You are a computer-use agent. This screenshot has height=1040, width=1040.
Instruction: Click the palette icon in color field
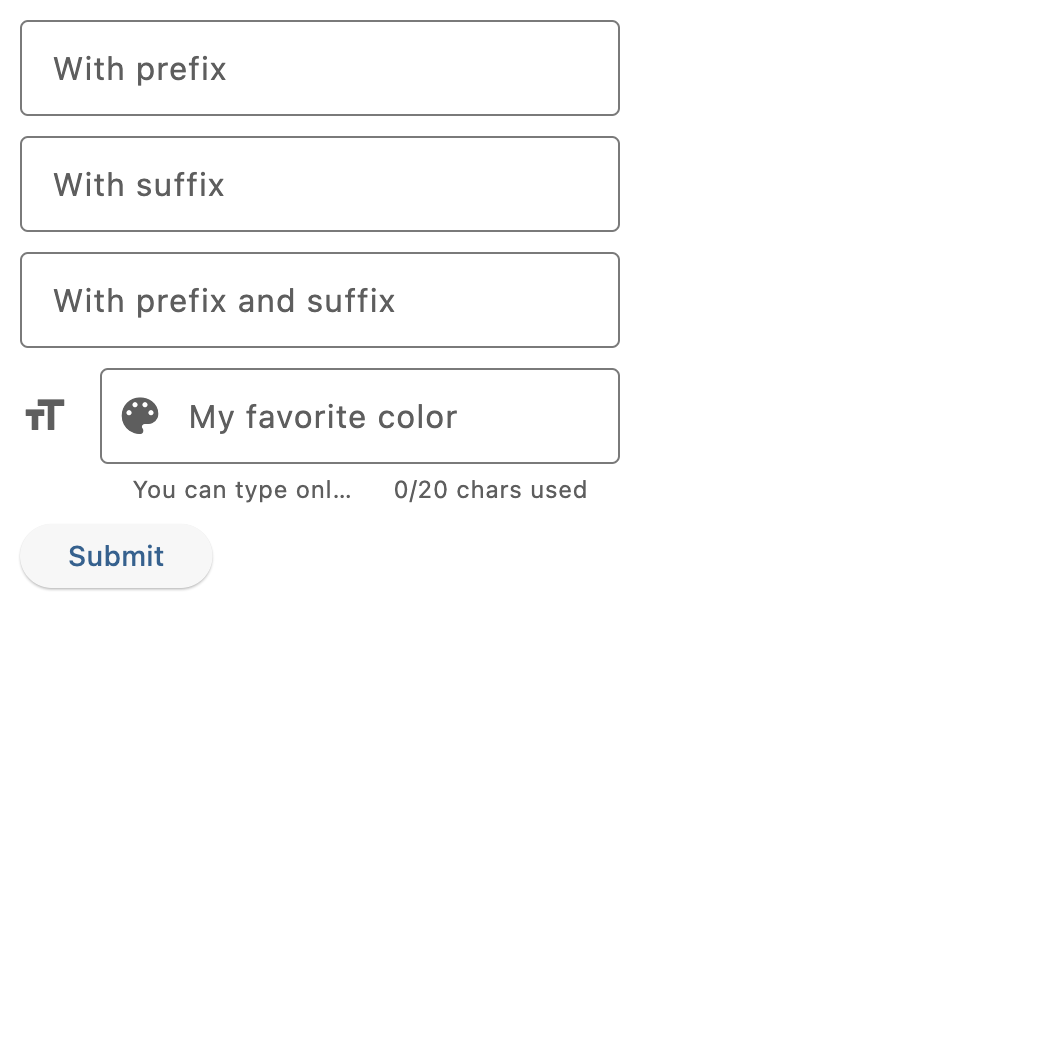[x=140, y=416]
